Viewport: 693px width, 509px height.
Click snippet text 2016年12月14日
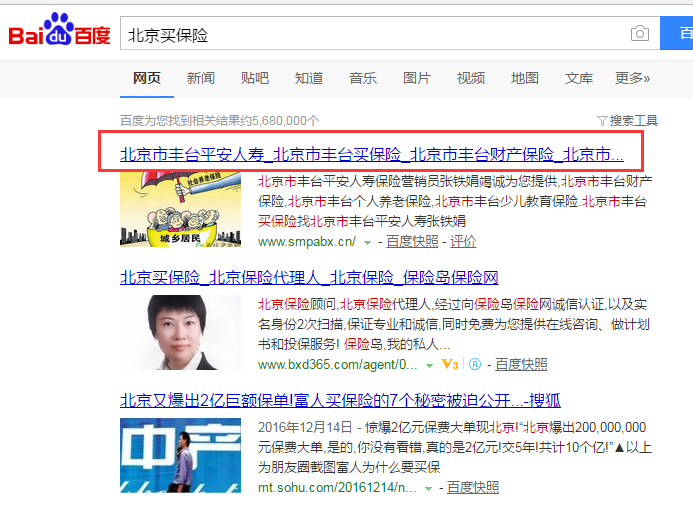click(x=305, y=427)
